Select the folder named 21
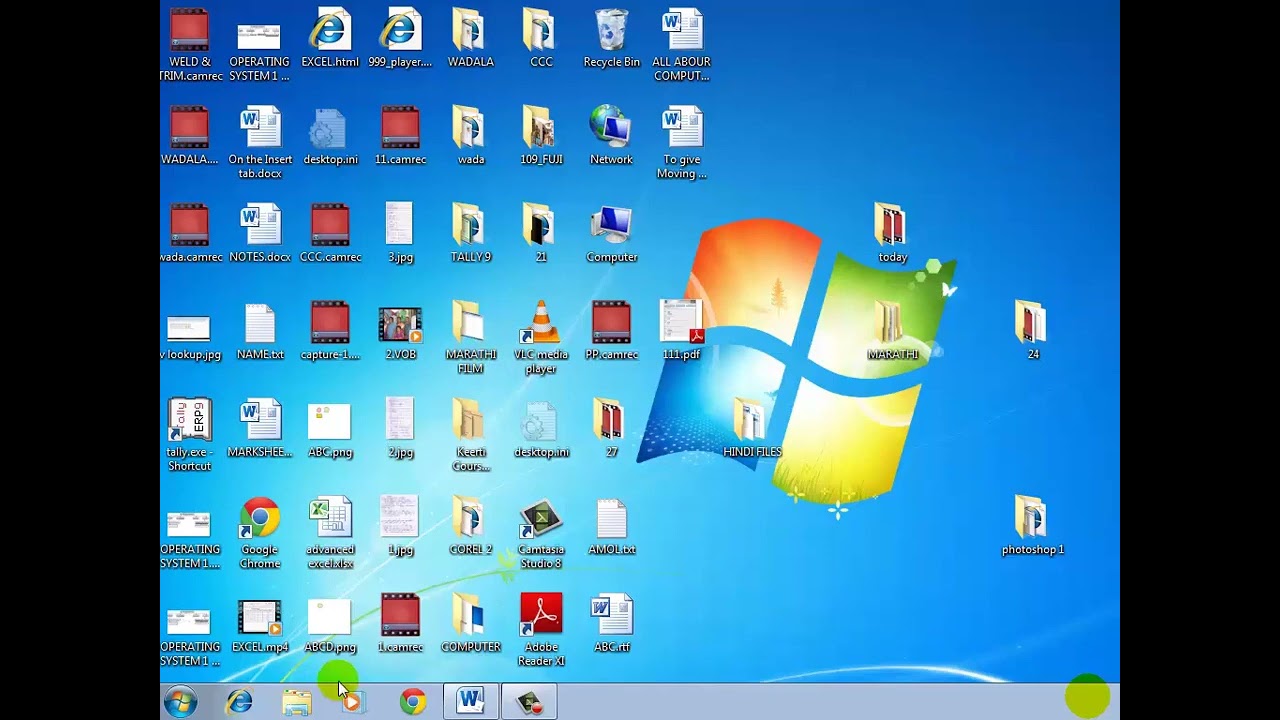Viewport: 1280px width, 720px height. click(x=541, y=234)
